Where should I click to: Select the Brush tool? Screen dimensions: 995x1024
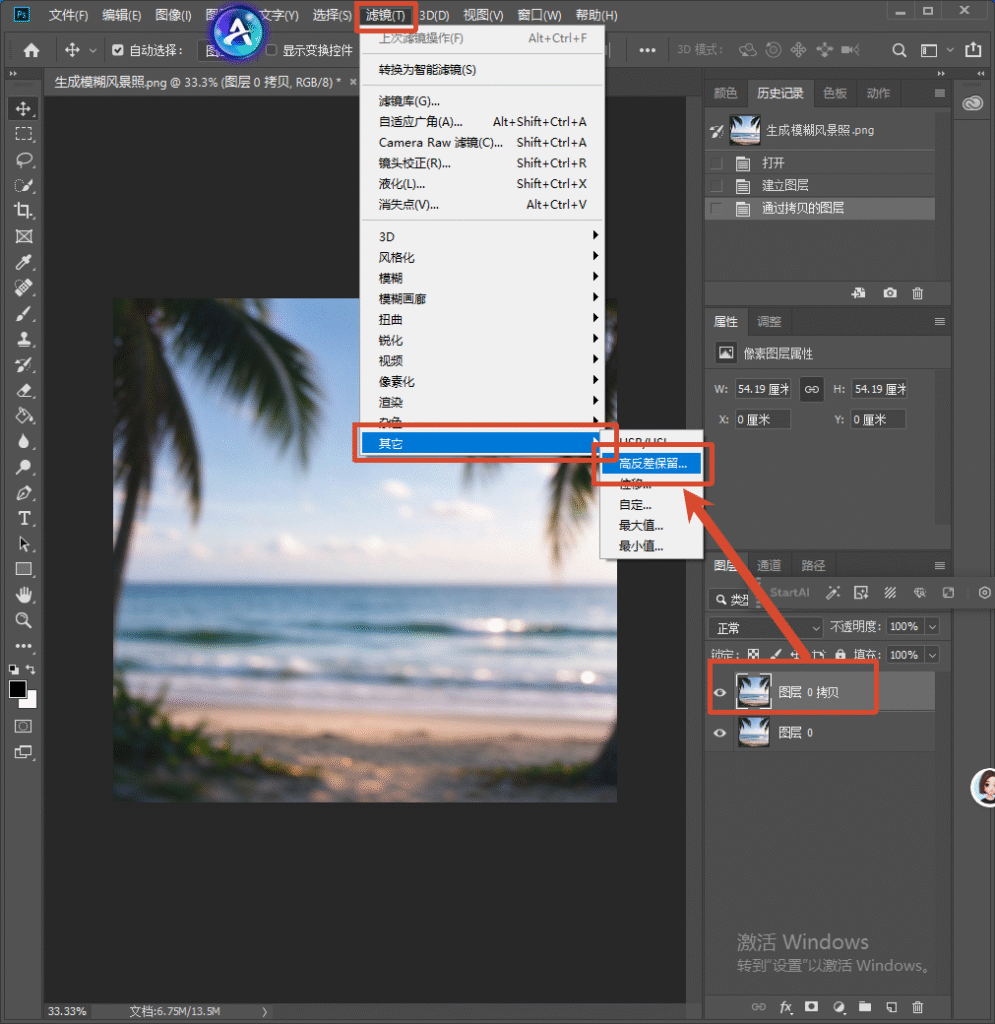(24, 313)
